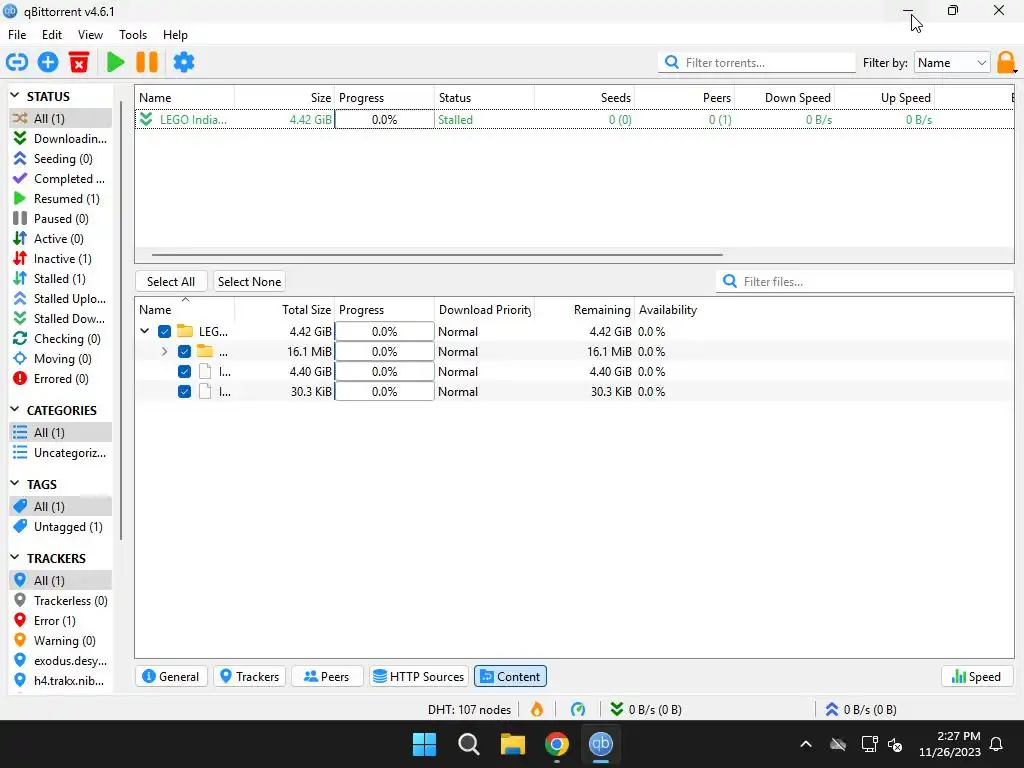Viewport: 1024px width, 768px height.
Task: Open the Tools menu
Action: pyautogui.click(x=133, y=35)
